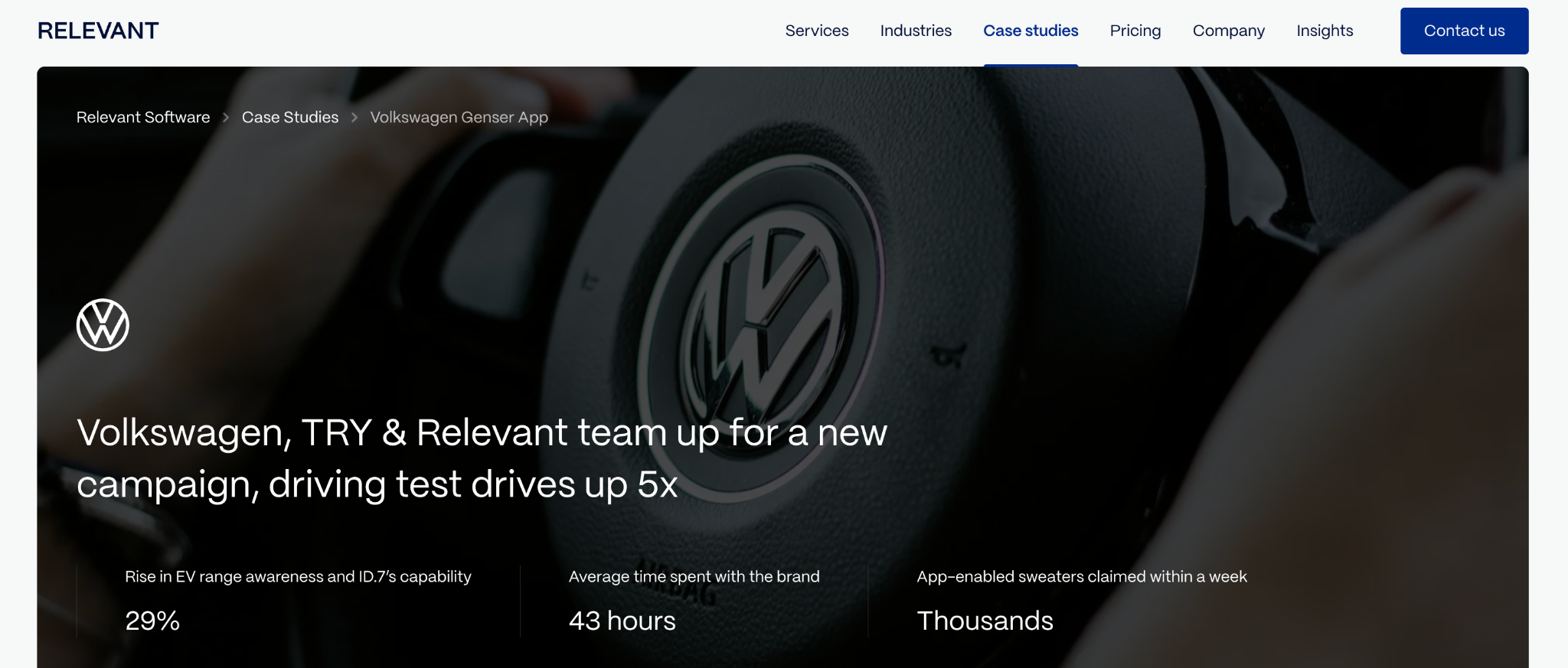Go to the Case studies tab
Viewport: 1568px width, 668px height.
click(1031, 31)
